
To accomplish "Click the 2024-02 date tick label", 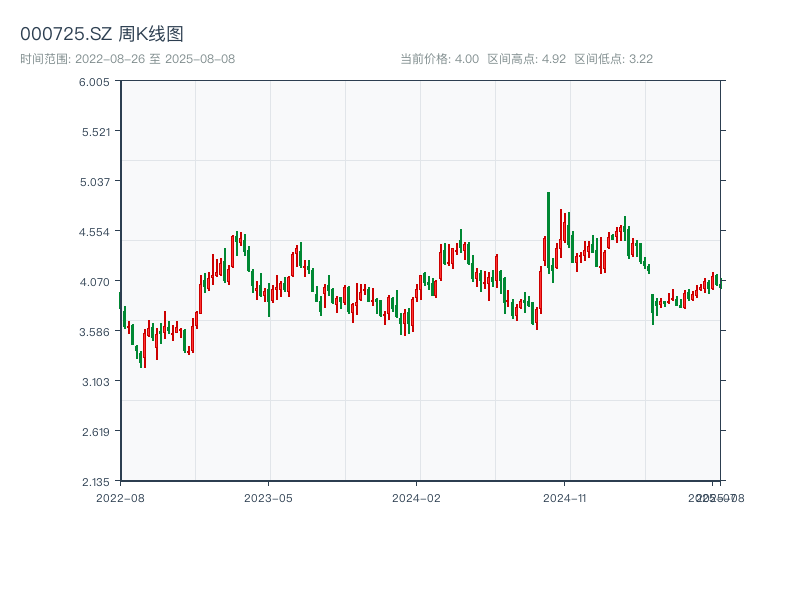I will [x=417, y=497].
